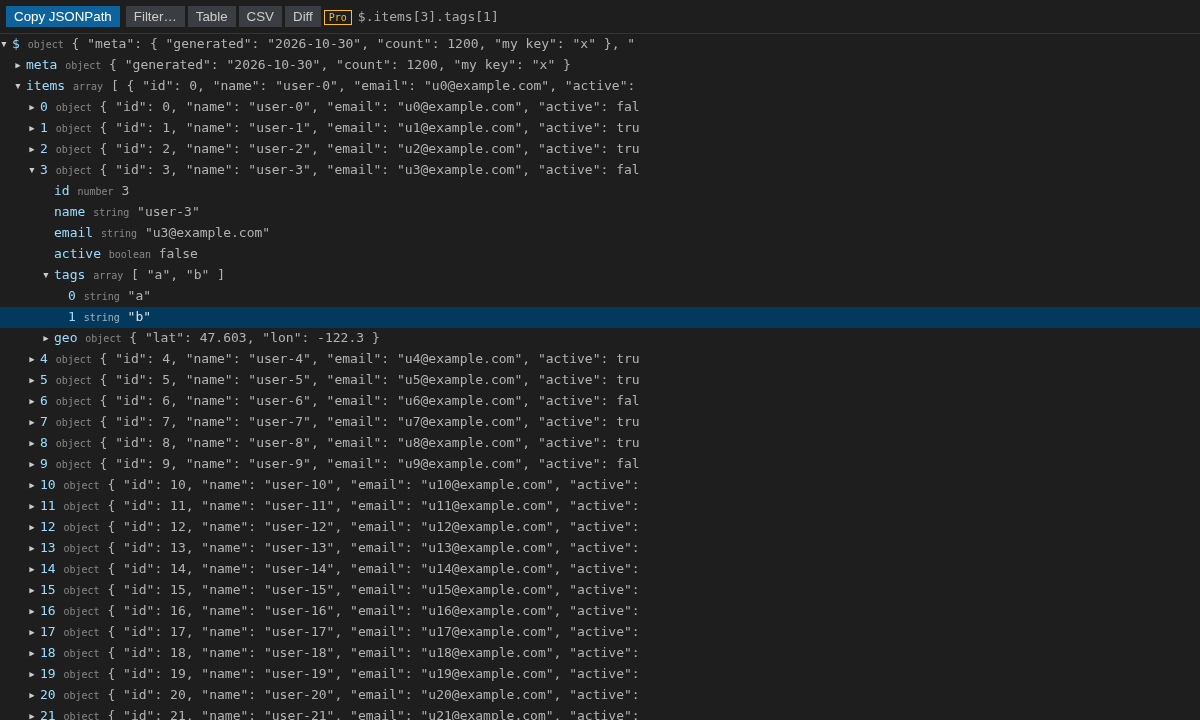Open the Filter… option
Image resolution: width=1200 pixels, height=720 pixels.
click(155, 16)
